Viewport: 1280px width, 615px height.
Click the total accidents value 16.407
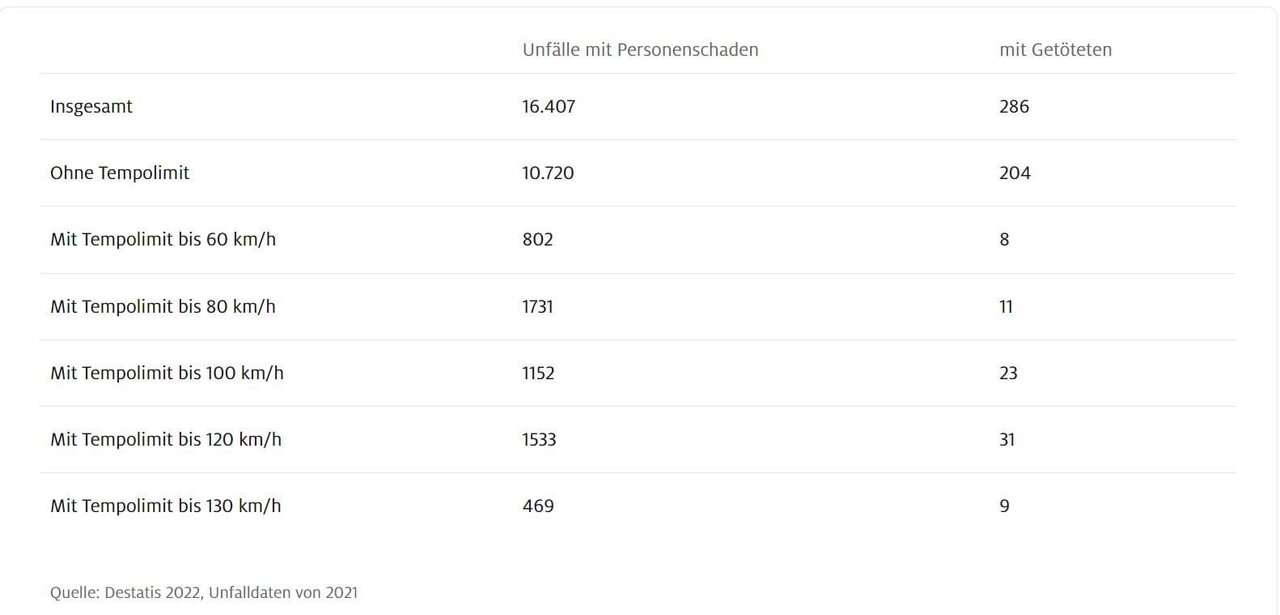pos(548,106)
